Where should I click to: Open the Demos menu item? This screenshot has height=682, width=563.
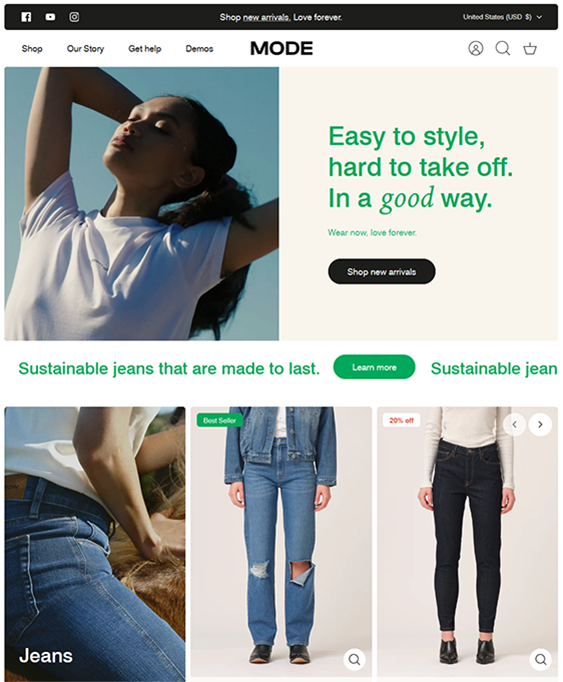coord(199,49)
